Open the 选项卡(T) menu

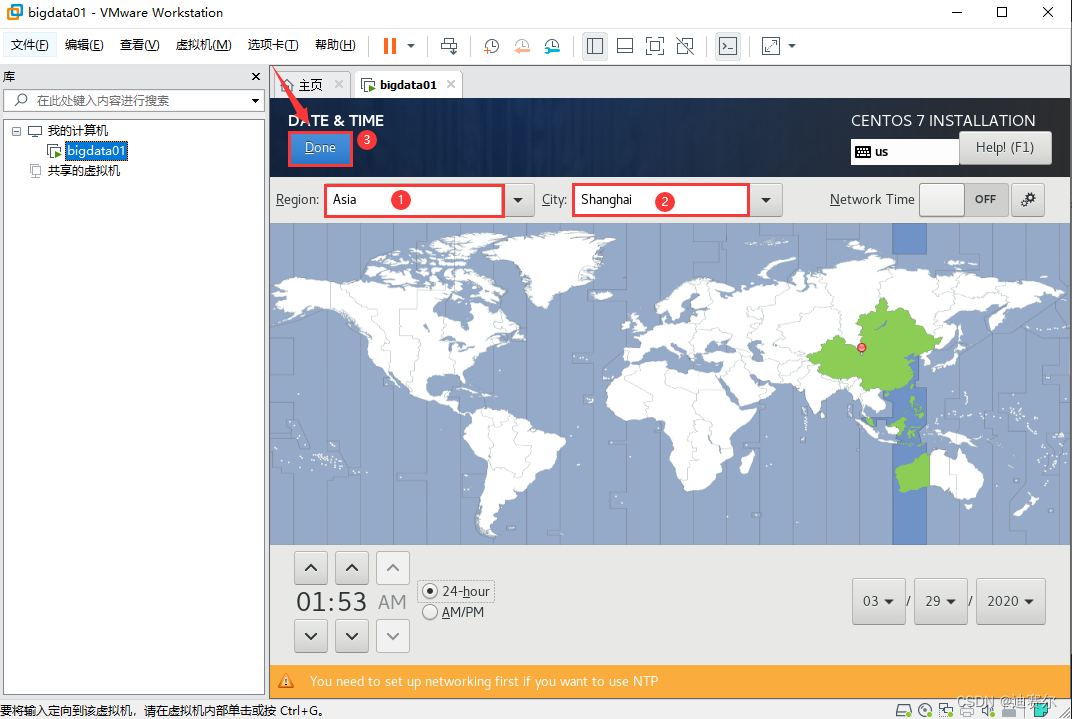[273, 45]
